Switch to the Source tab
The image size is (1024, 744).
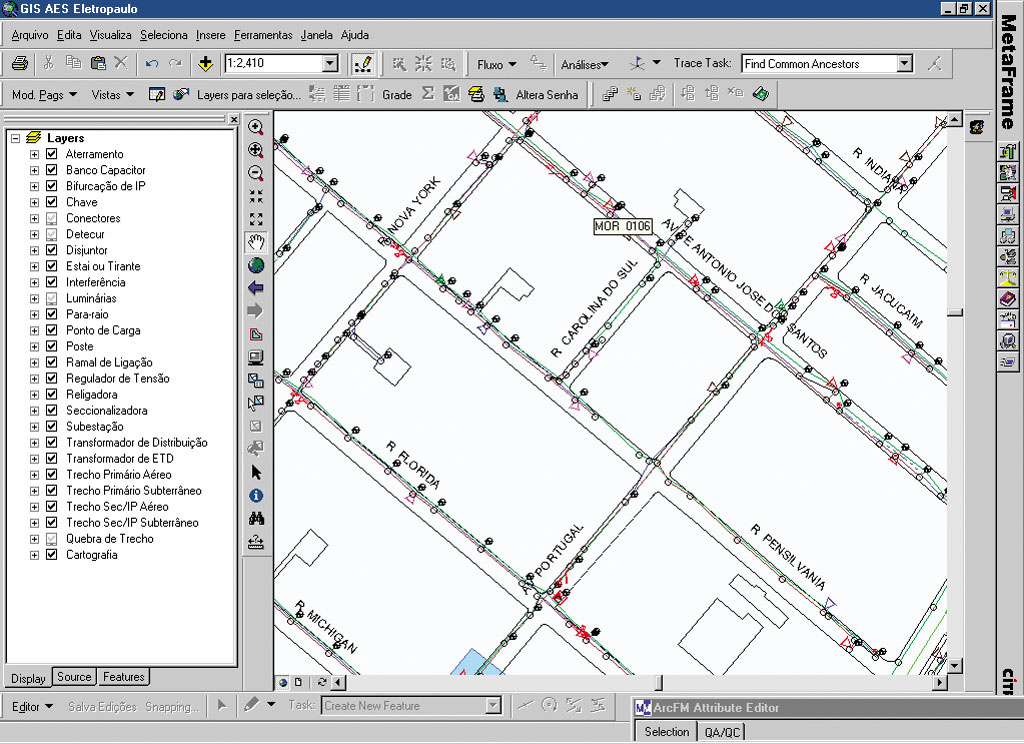[x=74, y=677]
